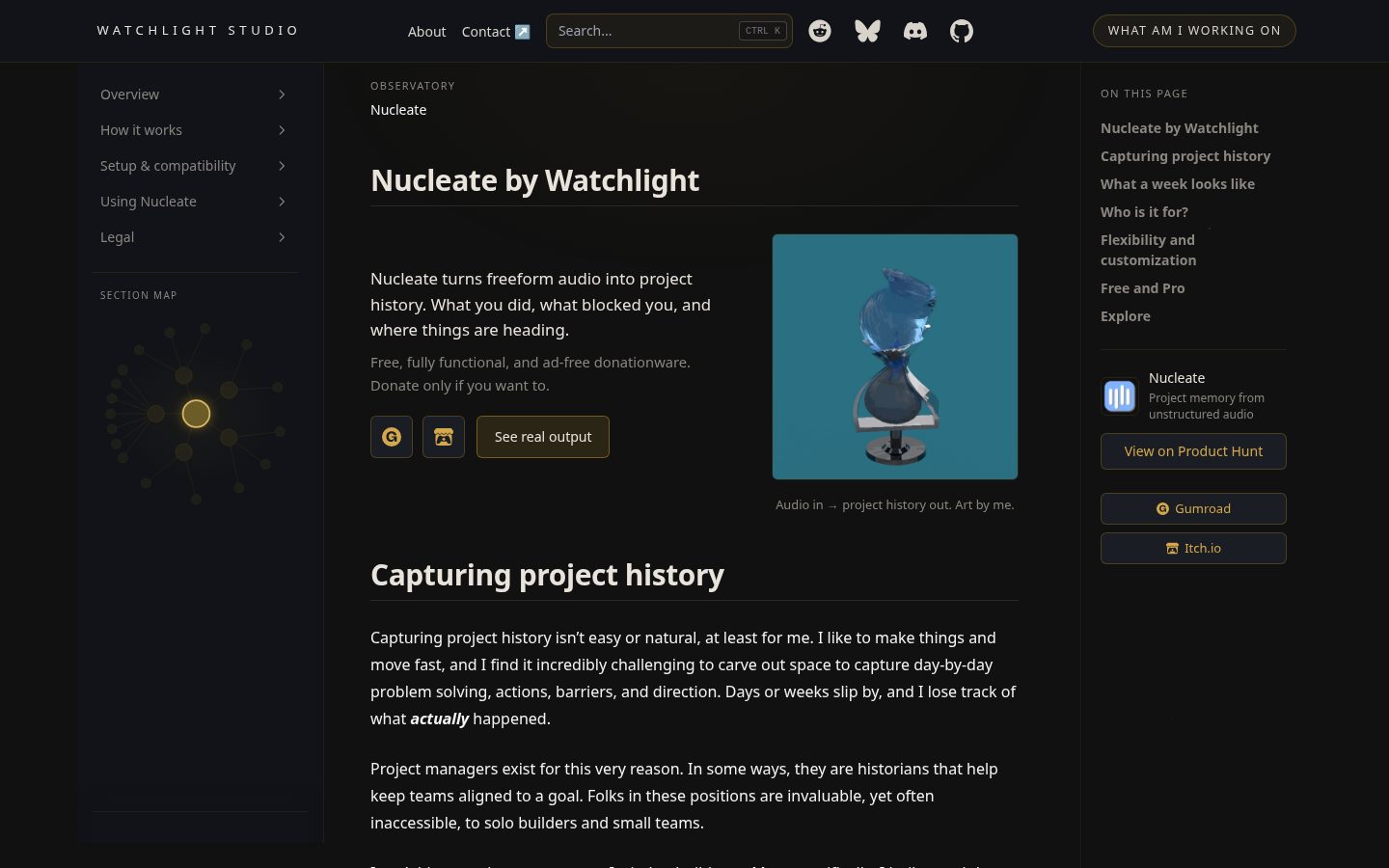Viewport: 1389px width, 868px height.
Task: Select Using Nucleate in the sidebar
Action: point(149,202)
